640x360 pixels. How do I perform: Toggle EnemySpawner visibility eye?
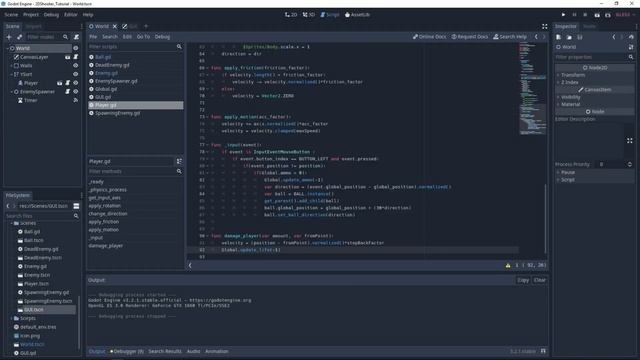coord(76,91)
